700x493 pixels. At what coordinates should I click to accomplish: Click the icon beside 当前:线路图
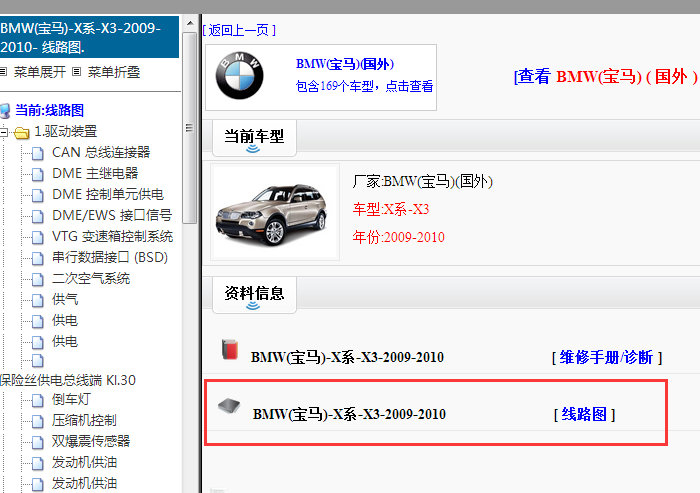click(x=5, y=111)
